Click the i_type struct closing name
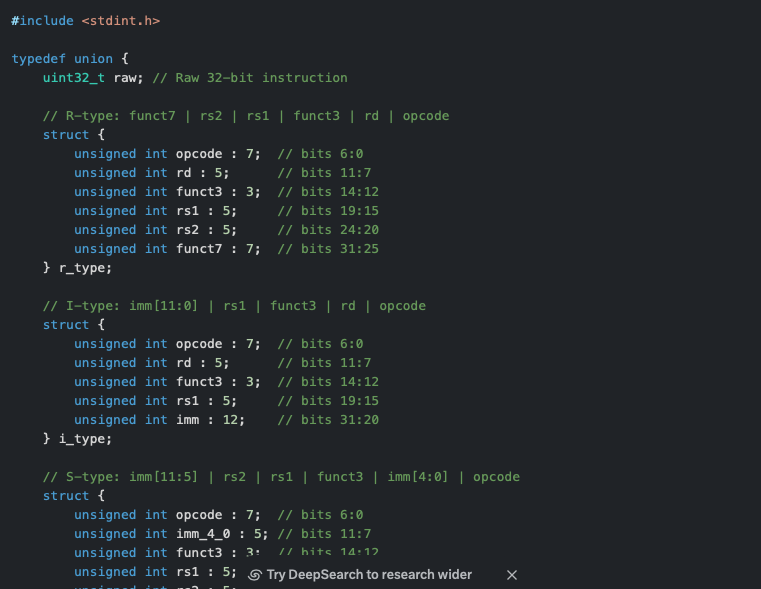The image size is (761, 589). (85, 439)
